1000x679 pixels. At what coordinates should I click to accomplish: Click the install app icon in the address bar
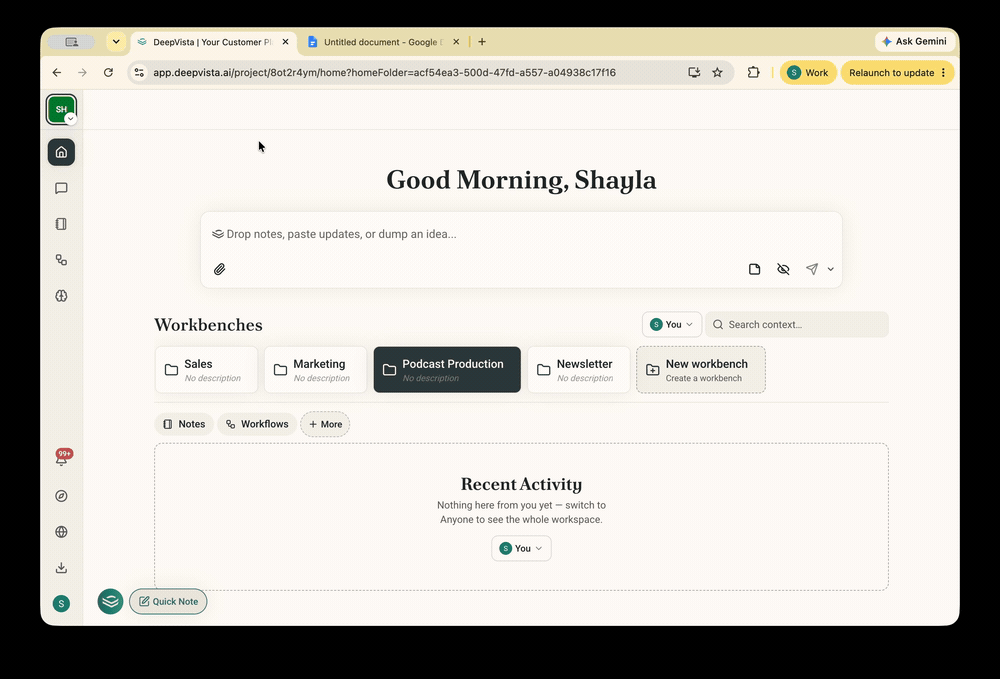coord(694,73)
